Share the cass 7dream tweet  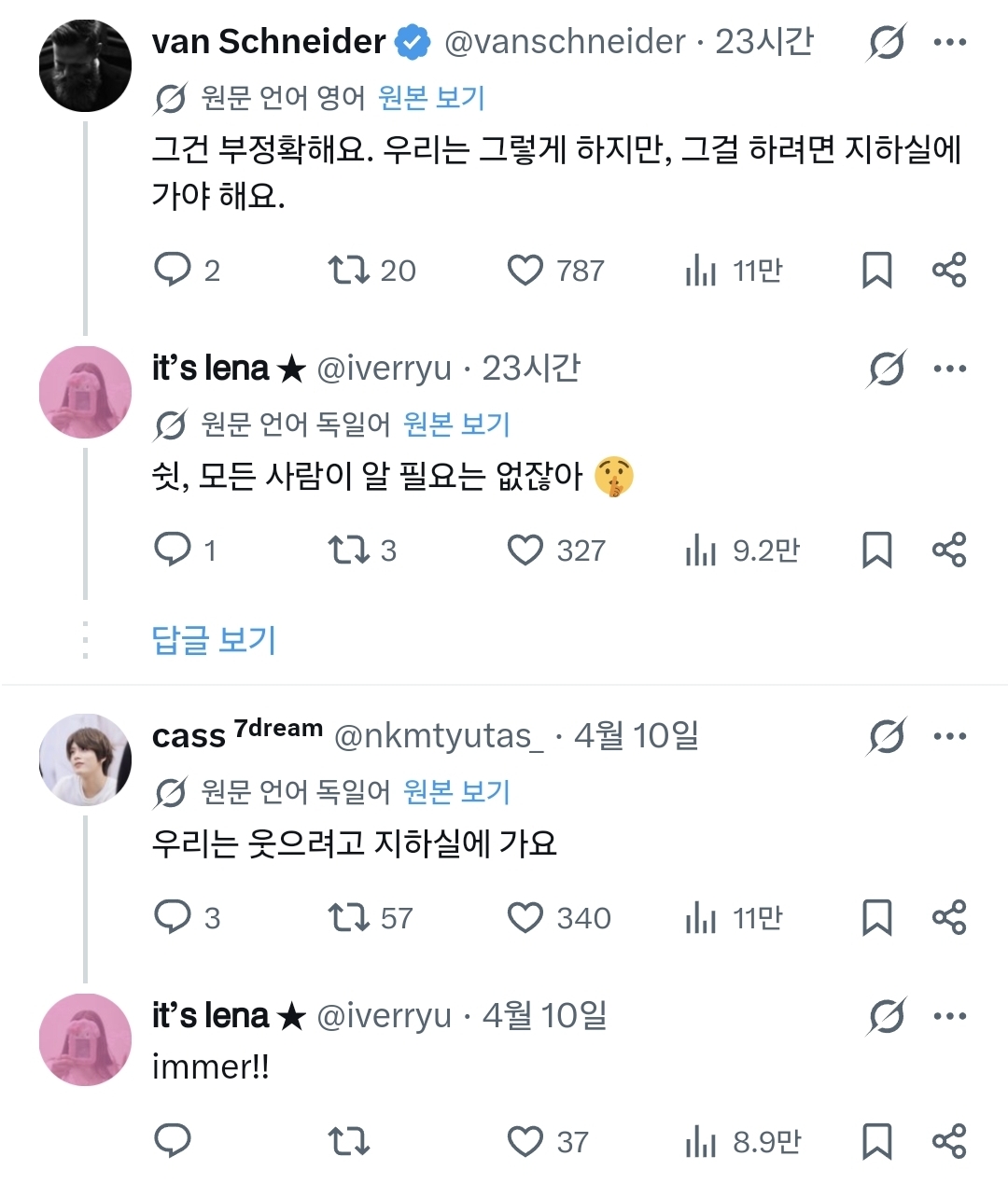[949, 918]
